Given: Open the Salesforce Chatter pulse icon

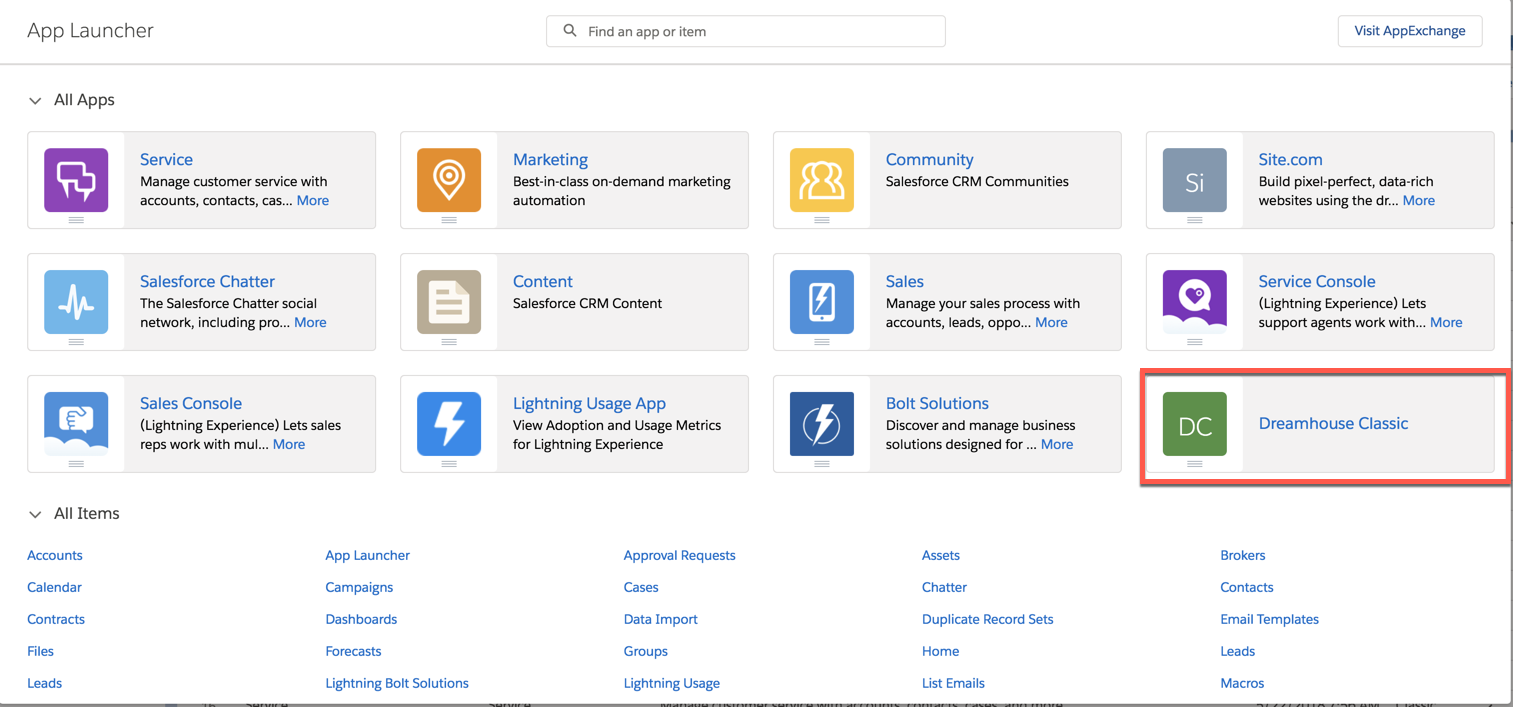Looking at the screenshot, I should pyautogui.click(x=76, y=302).
